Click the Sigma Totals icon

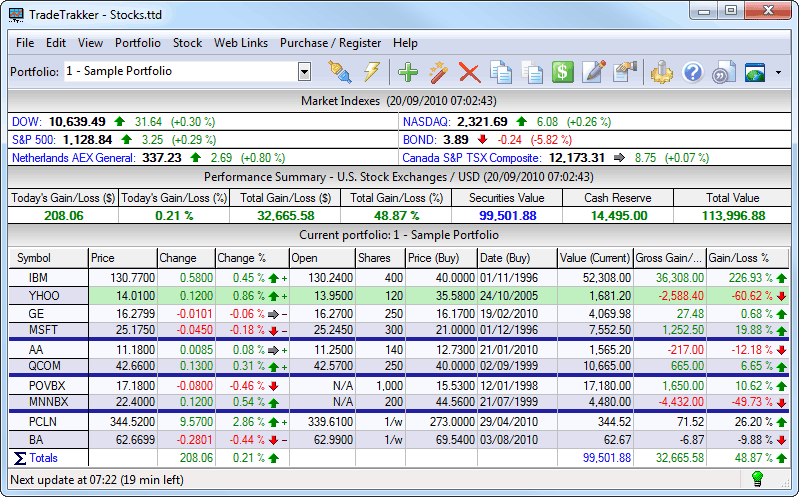19,458
